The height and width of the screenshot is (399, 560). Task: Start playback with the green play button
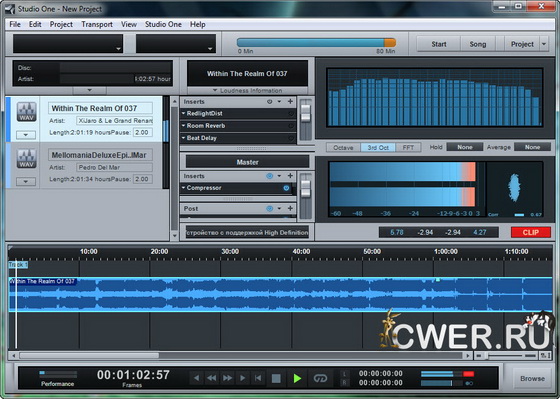[x=297, y=378]
